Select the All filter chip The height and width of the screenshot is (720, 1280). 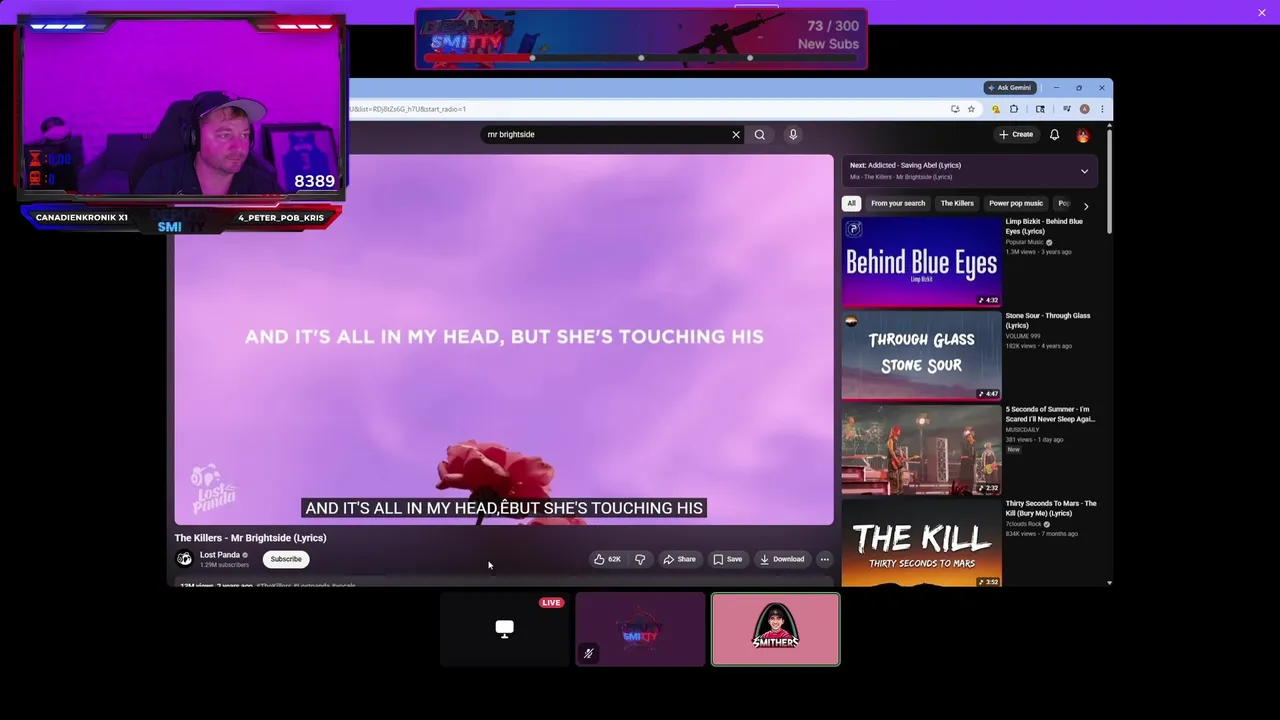point(851,203)
